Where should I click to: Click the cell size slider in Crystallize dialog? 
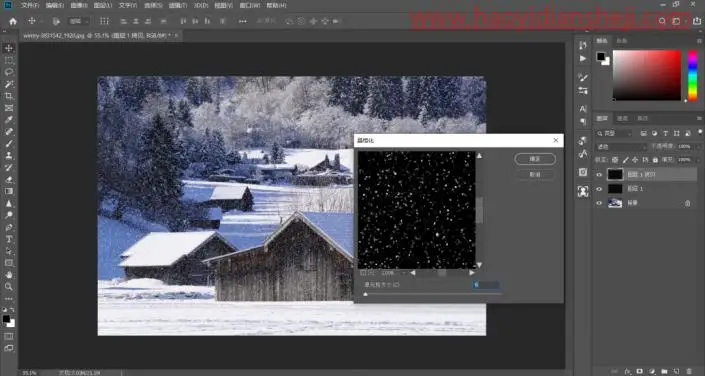(x=433, y=294)
